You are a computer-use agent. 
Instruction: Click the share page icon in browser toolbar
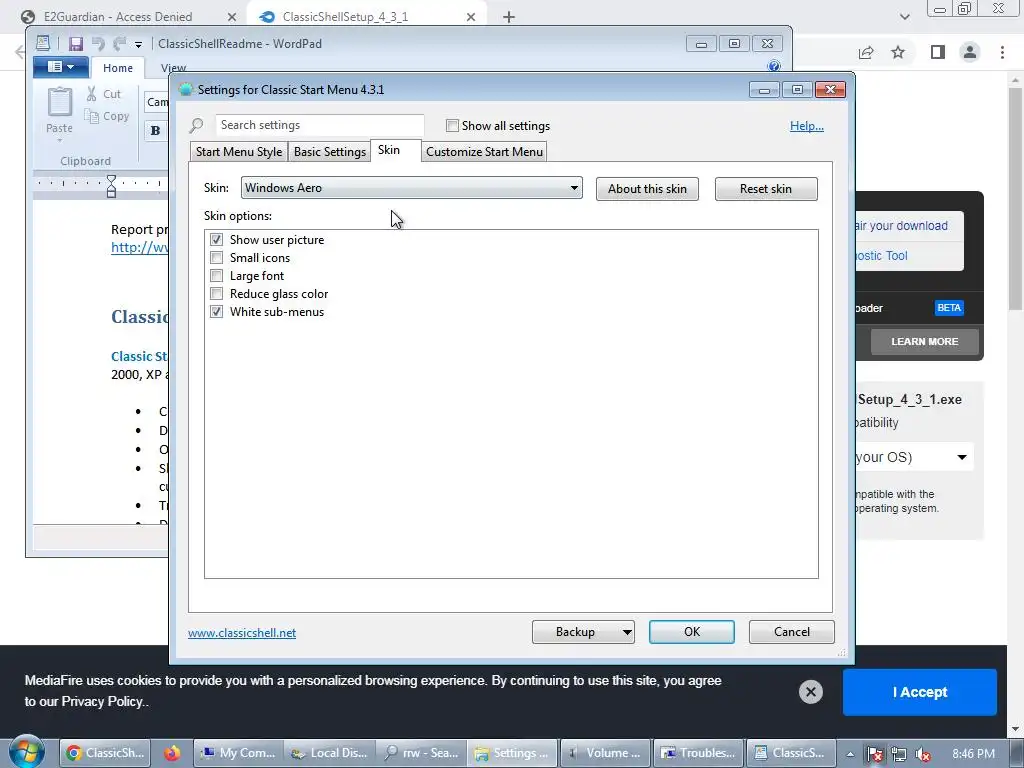click(x=866, y=52)
